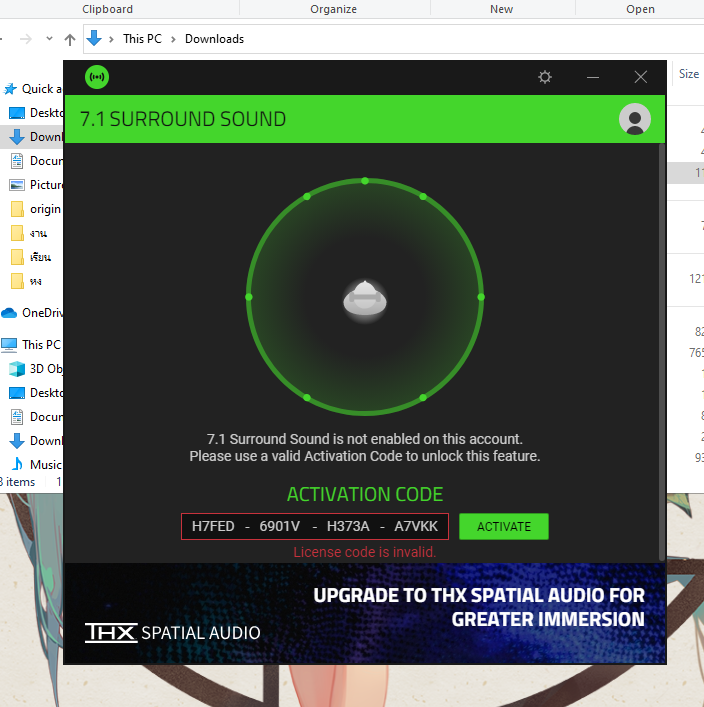The width and height of the screenshot is (704, 707).
Task: Click the Open ribbon group label
Action: point(640,9)
